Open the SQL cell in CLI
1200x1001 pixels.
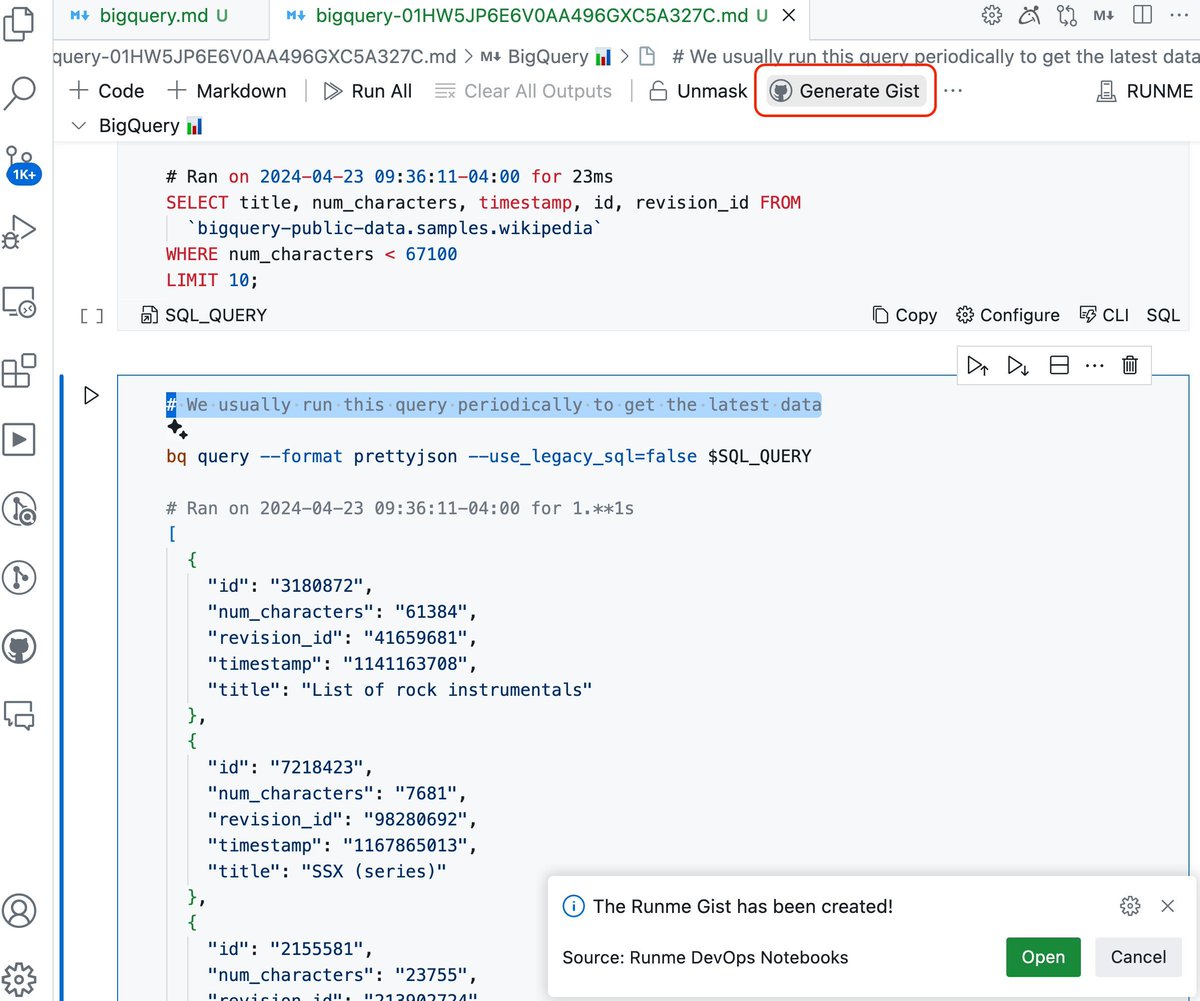[1104, 315]
